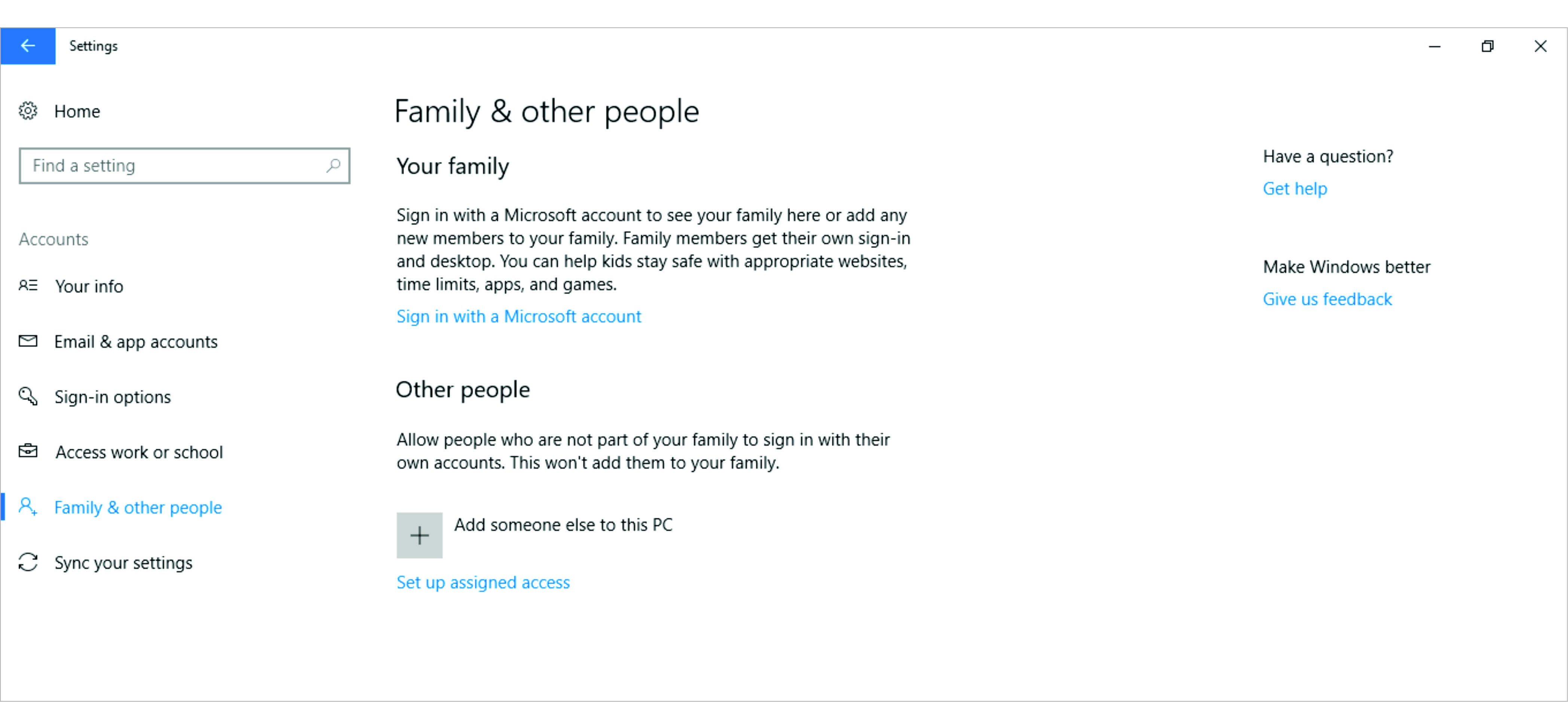The image size is (1568, 702).
Task: Select Family & other people tab
Action: coord(138,508)
